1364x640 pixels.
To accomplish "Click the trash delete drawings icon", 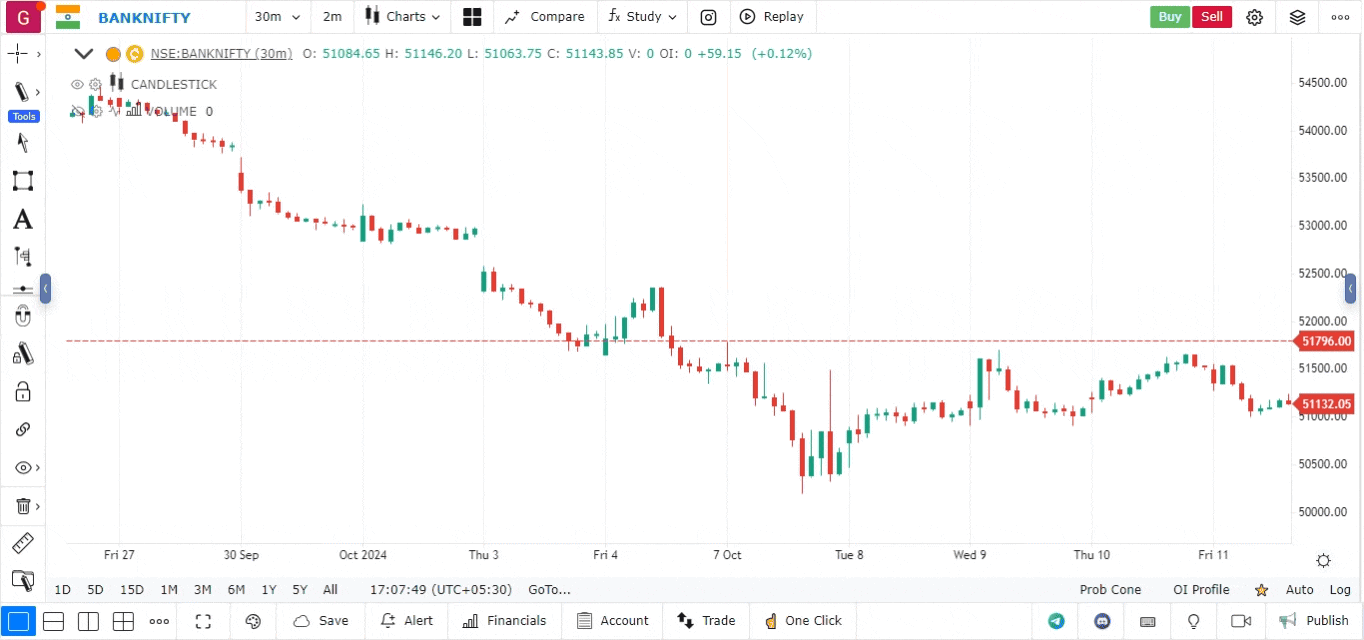I will 22,506.
